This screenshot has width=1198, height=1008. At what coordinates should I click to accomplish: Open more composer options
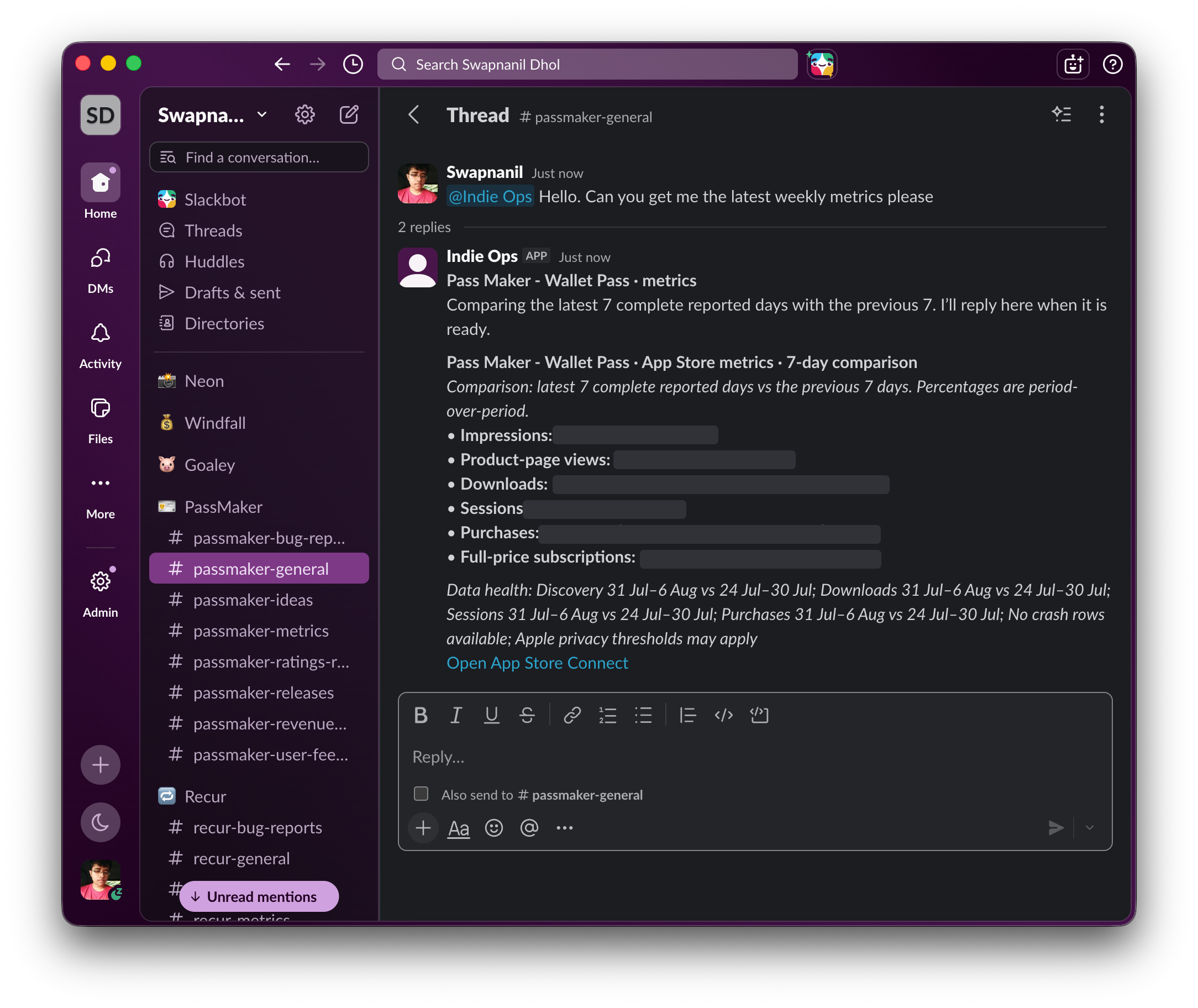(x=564, y=828)
